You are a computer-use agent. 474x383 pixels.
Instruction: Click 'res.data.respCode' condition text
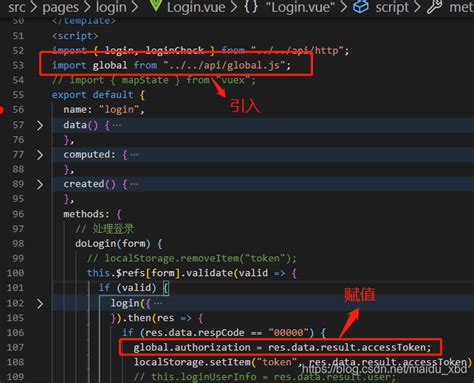pyautogui.click(x=195, y=333)
